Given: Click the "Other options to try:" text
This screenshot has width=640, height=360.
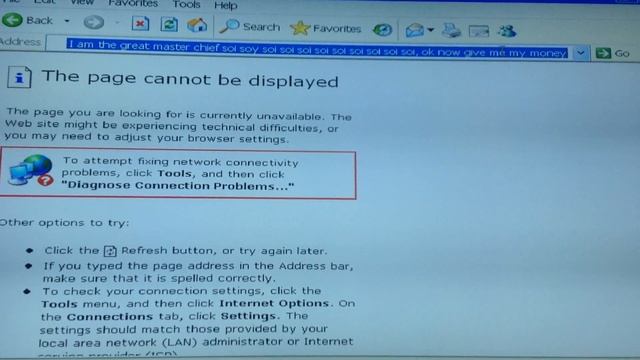Looking at the screenshot, I should click(64, 222).
